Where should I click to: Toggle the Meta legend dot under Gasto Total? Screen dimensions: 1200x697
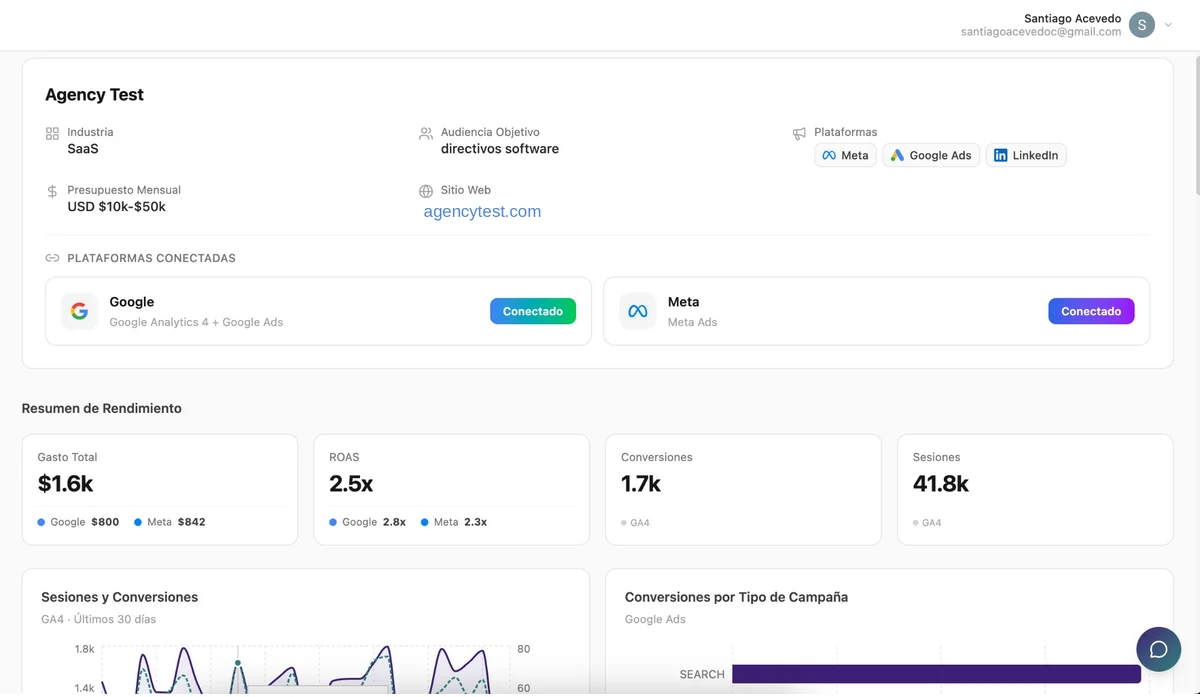point(140,521)
